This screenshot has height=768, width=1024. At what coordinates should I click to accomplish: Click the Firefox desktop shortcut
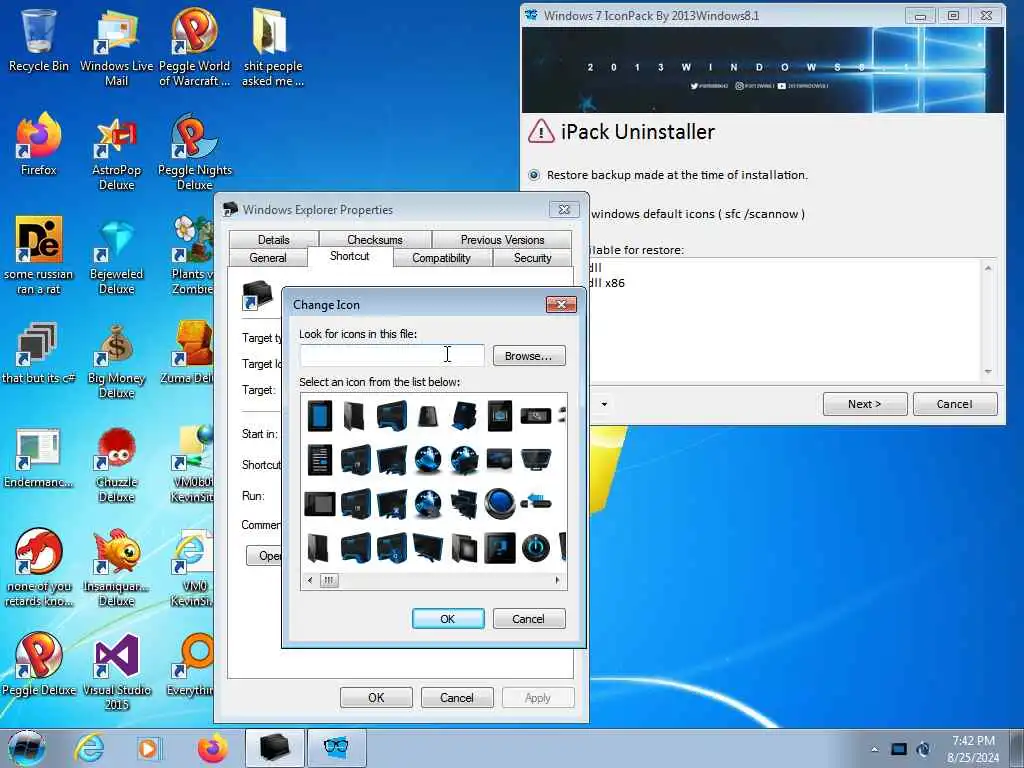39,145
